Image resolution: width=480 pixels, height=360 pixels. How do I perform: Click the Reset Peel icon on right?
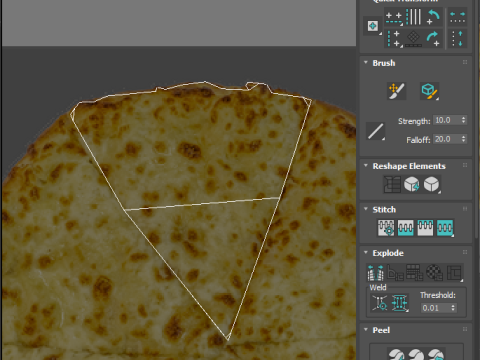coord(436,354)
